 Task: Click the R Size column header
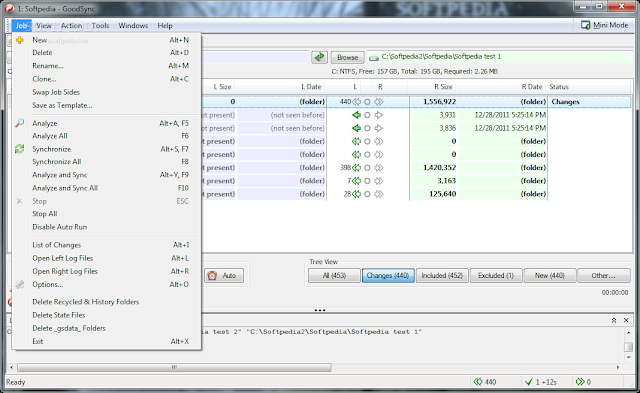click(x=433, y=87)
